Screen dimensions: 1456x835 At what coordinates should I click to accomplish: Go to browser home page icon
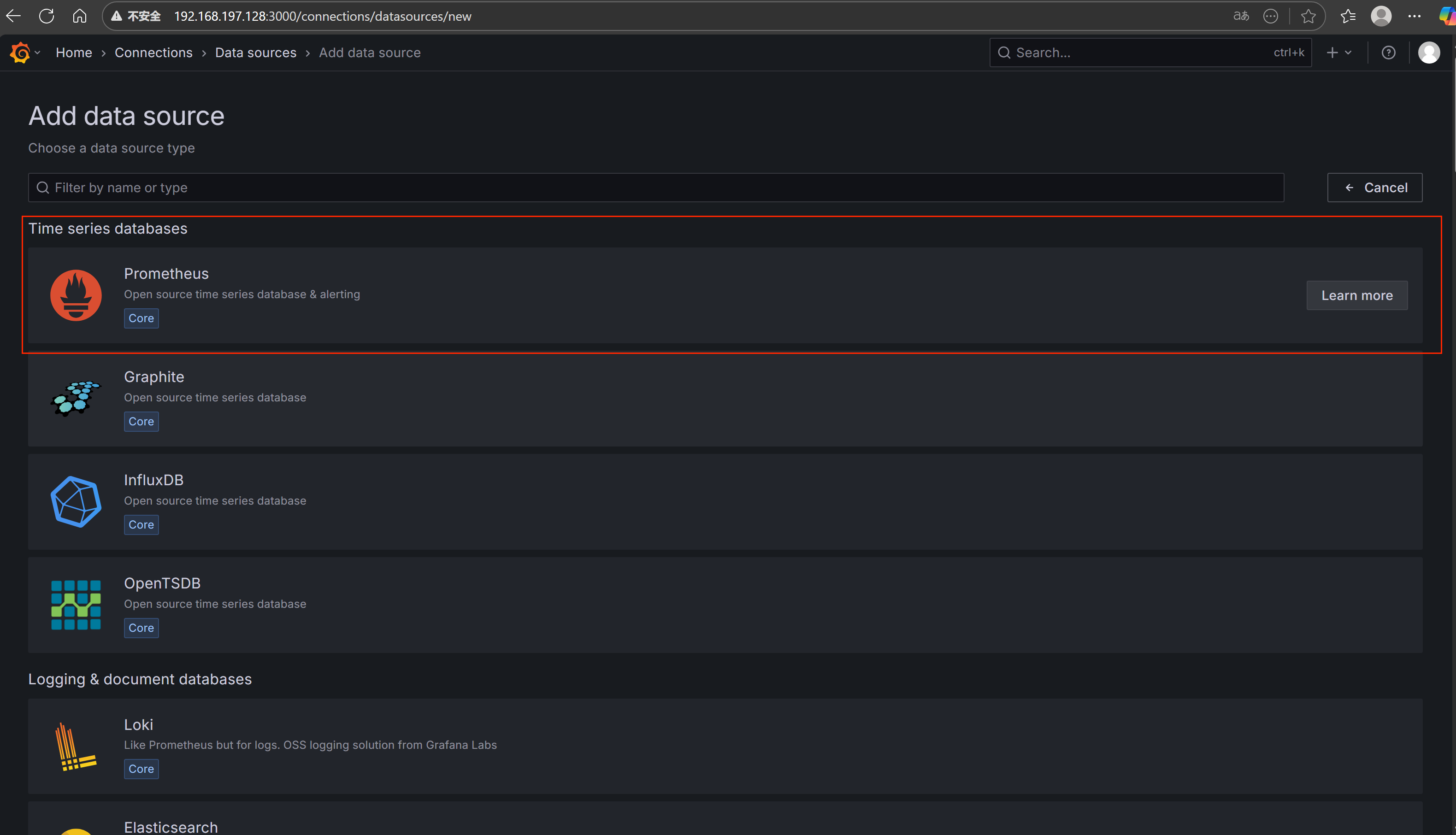pyautogui.click(x=80, y=16)
